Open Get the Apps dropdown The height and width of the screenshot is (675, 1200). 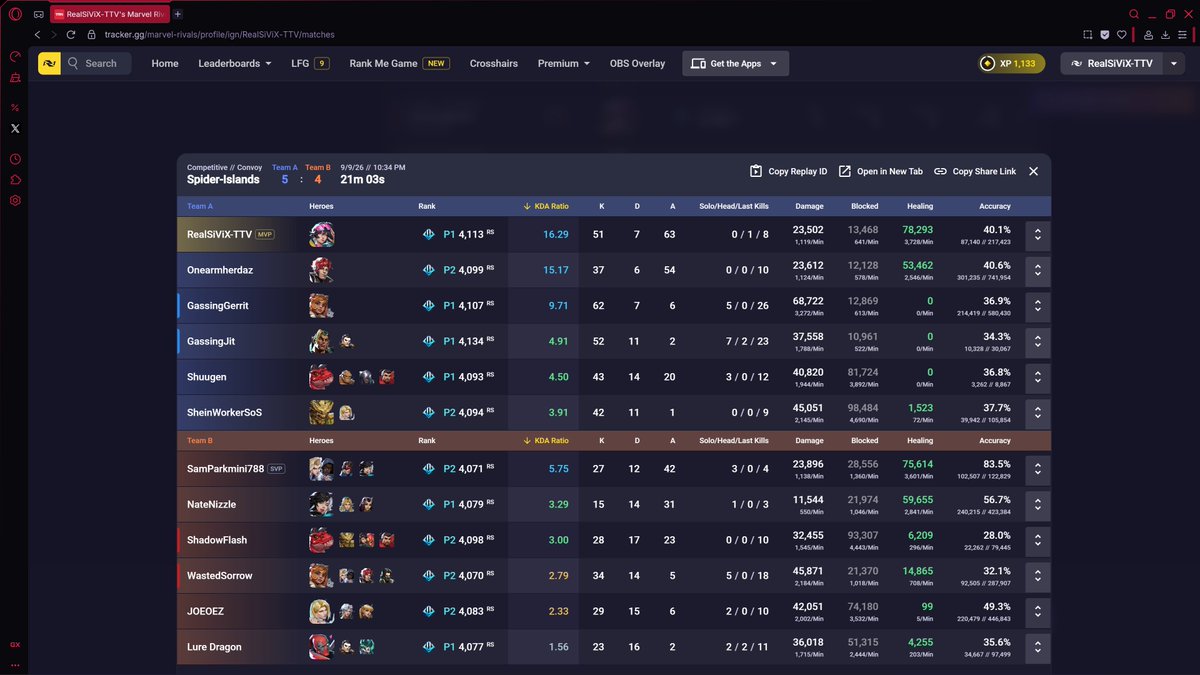pyautogui.click(x=736, y=63)
